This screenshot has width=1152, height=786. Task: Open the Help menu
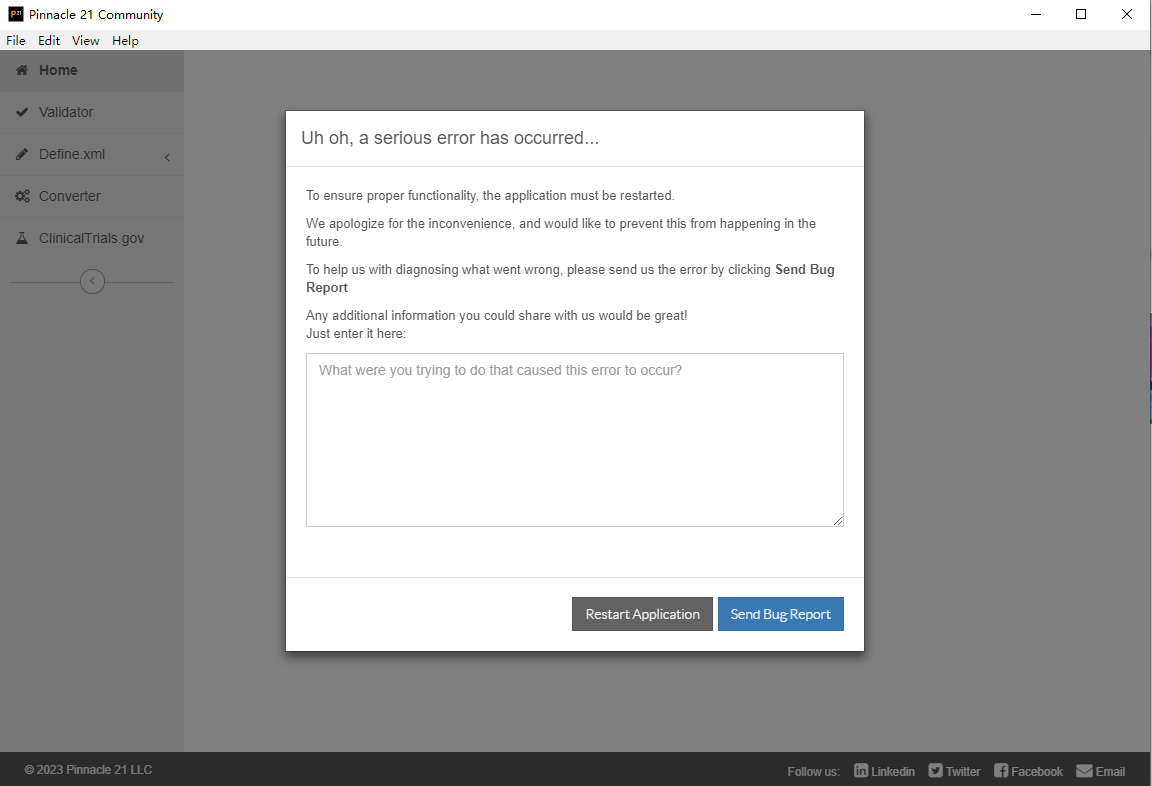125,40
